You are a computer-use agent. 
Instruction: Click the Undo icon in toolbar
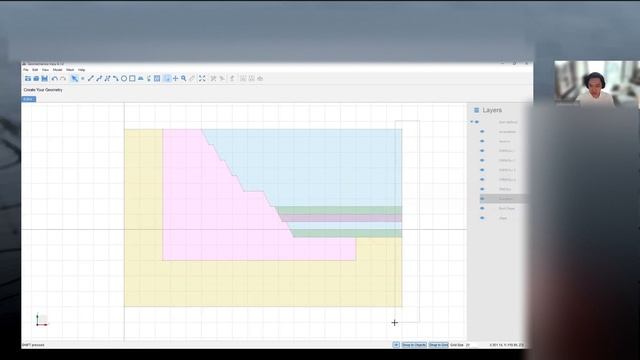[x=54, y=78]
